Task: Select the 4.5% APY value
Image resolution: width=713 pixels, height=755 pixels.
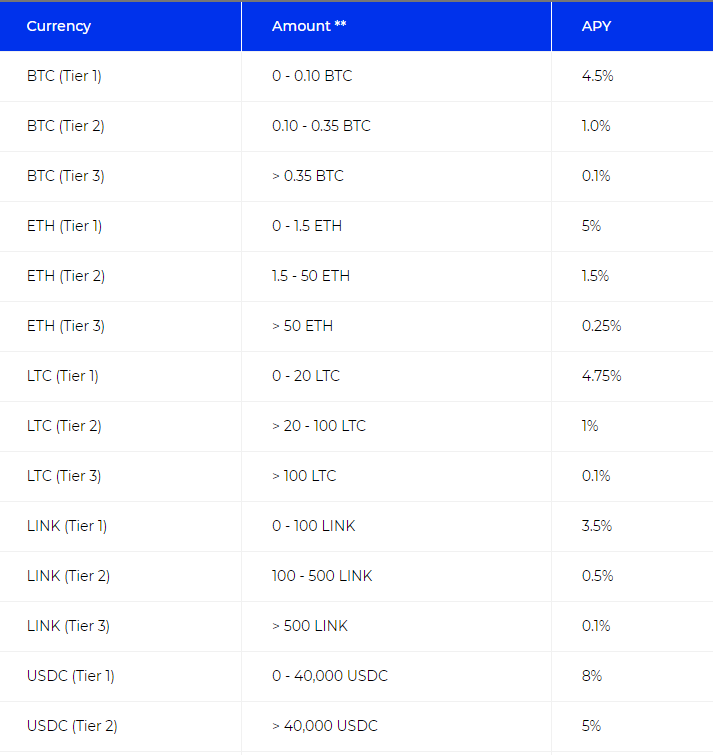Action: coord(597,76)
